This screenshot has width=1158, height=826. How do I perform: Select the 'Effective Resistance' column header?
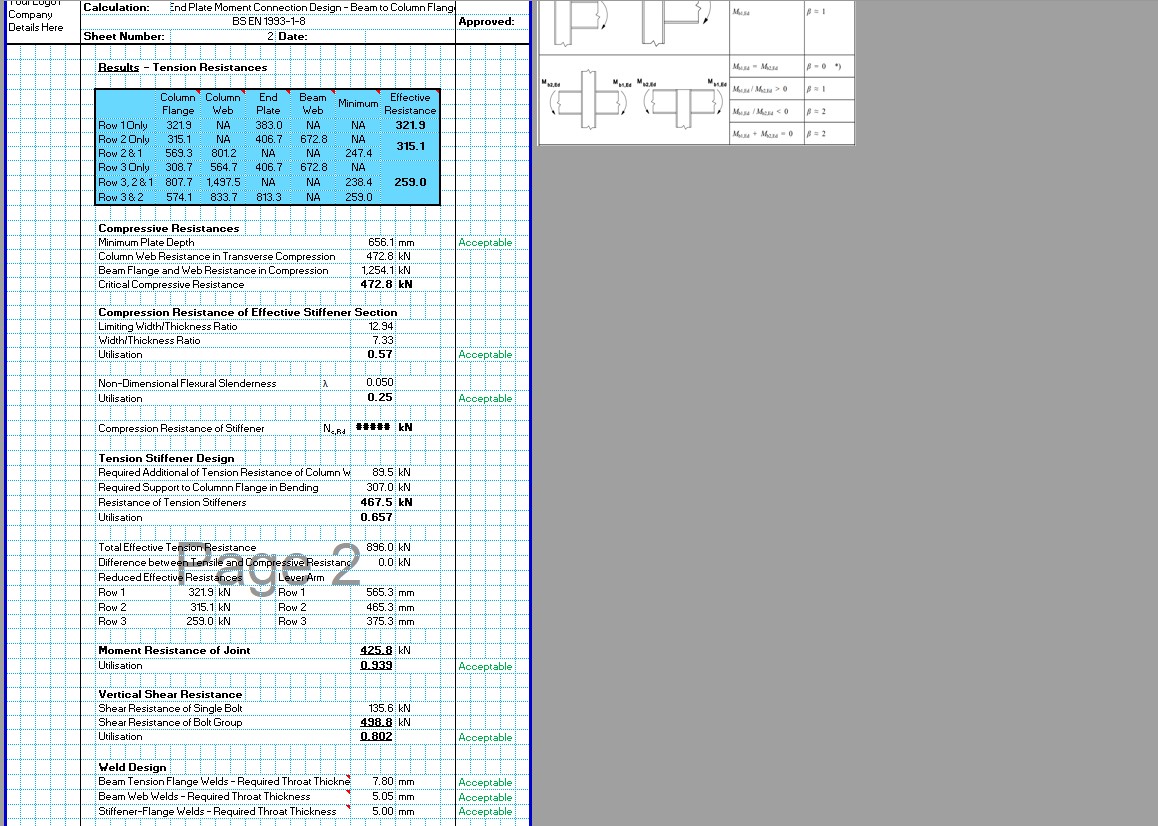pyautogui.click(x=410, y=104)
